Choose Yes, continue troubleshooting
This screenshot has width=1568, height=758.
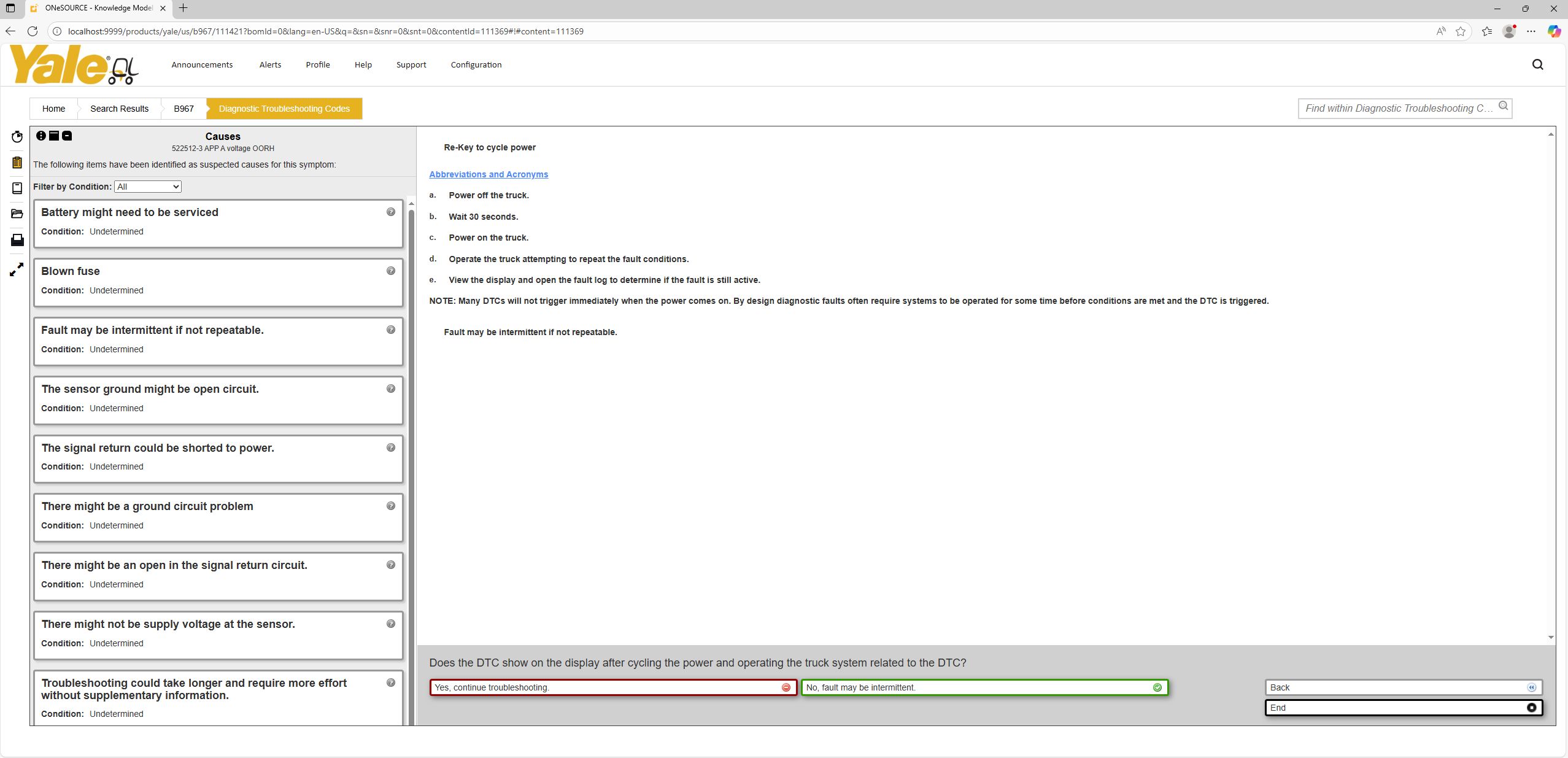(614, 687)
